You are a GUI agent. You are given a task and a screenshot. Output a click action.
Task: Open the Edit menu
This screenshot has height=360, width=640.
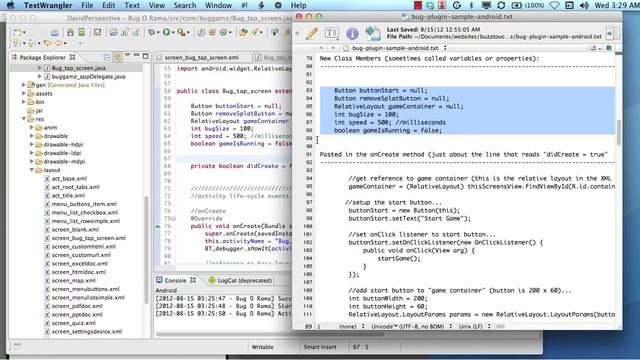click(x=109, y=5)
